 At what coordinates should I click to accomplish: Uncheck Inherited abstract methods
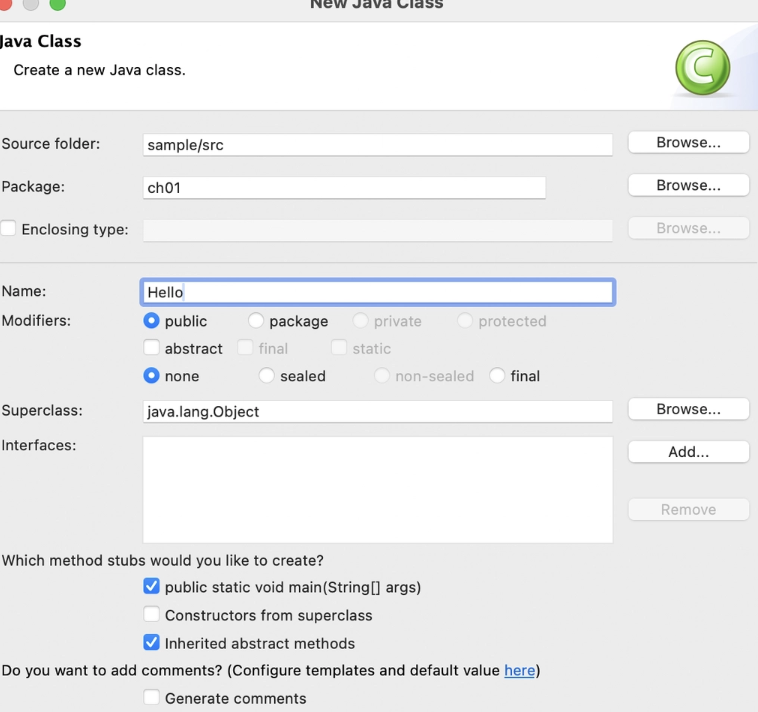click(x=151, y=642)
